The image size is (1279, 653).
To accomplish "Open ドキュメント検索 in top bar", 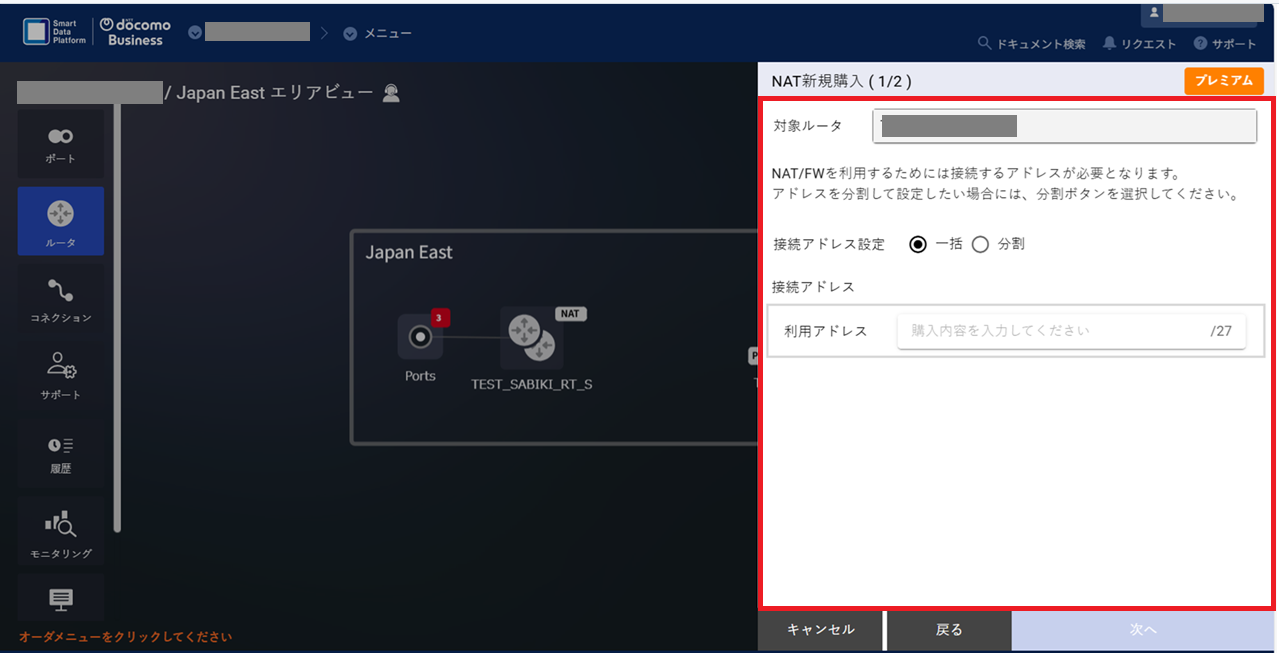I will pyautogui.click(x=1032, y=44).
